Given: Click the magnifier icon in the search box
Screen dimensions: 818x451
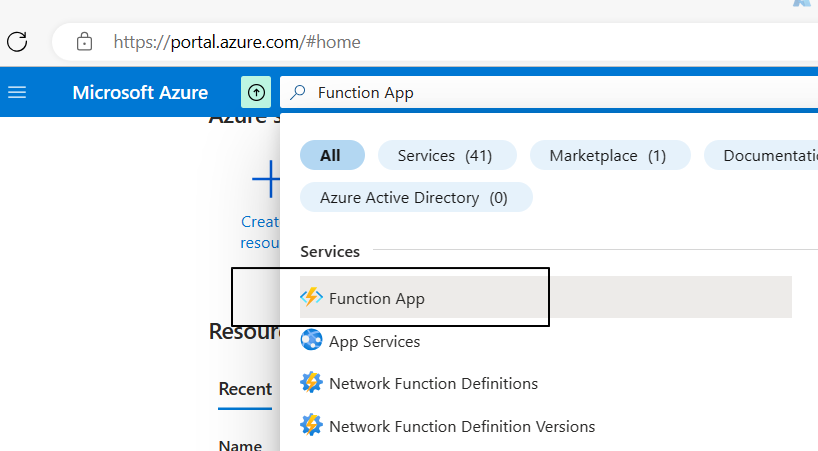Looking at the screenshot, I should (x=297, y=93).
